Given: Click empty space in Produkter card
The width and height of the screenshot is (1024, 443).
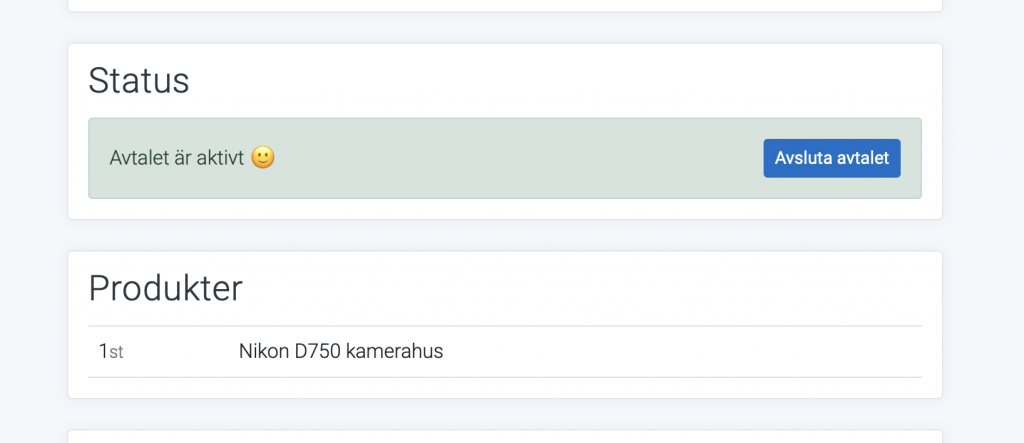Looking at the screenshot, I should [x=588, y=287].
